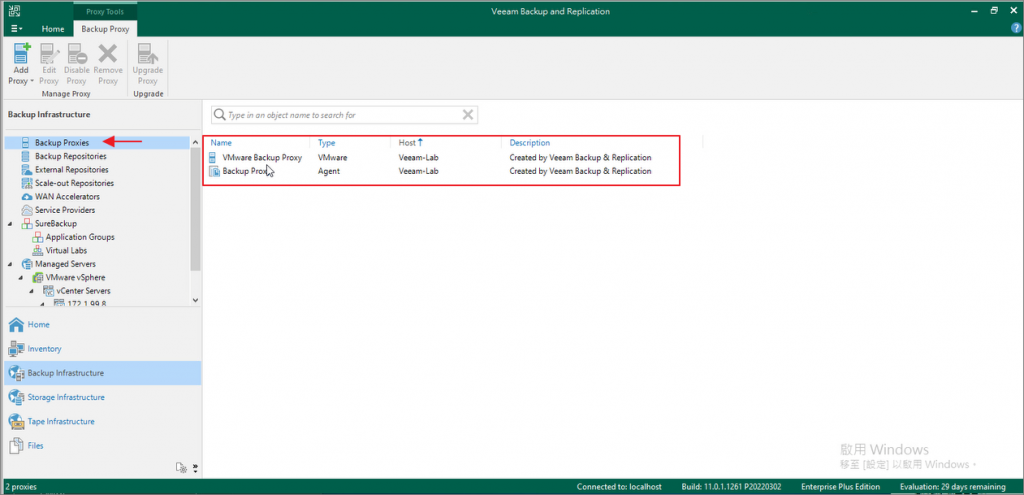This screenshot has height=495, width=1024.
Task: Select vCenter Servers tree node
Action: coord(83,291)
